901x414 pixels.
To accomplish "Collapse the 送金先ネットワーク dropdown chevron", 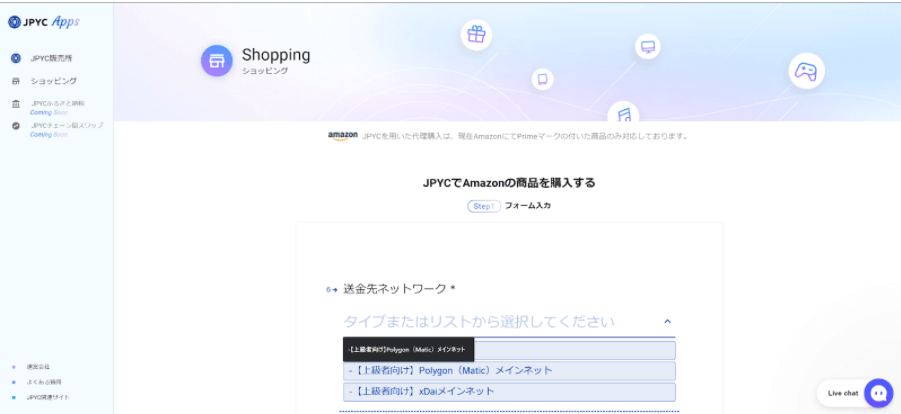I will tap(667, 322).
